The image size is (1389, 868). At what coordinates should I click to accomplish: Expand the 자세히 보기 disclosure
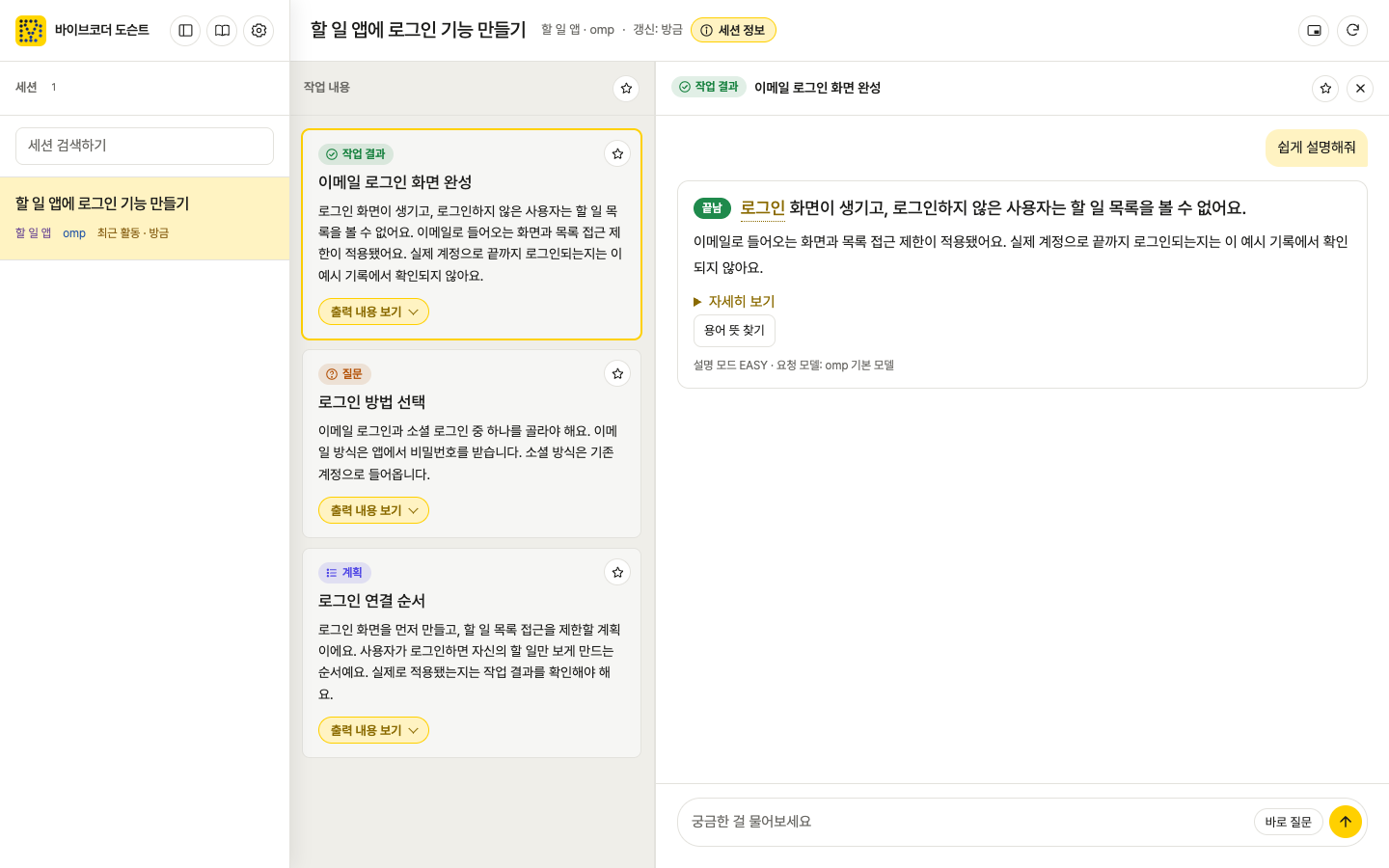[734, 302]
